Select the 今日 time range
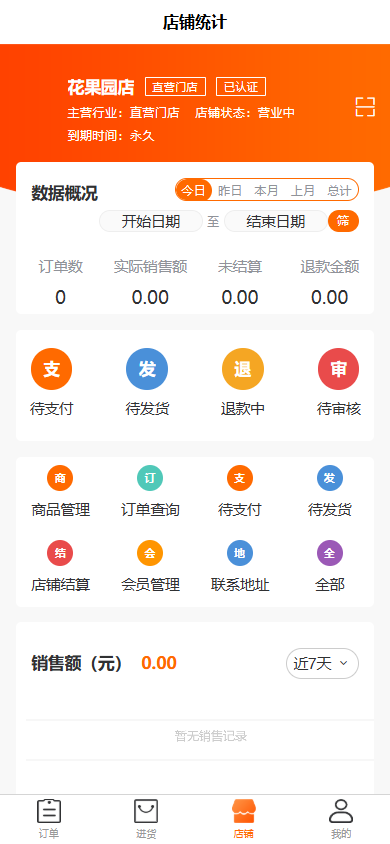Viewport: 390px width, 844px height. pyautogui.click(x=194, y=190)
